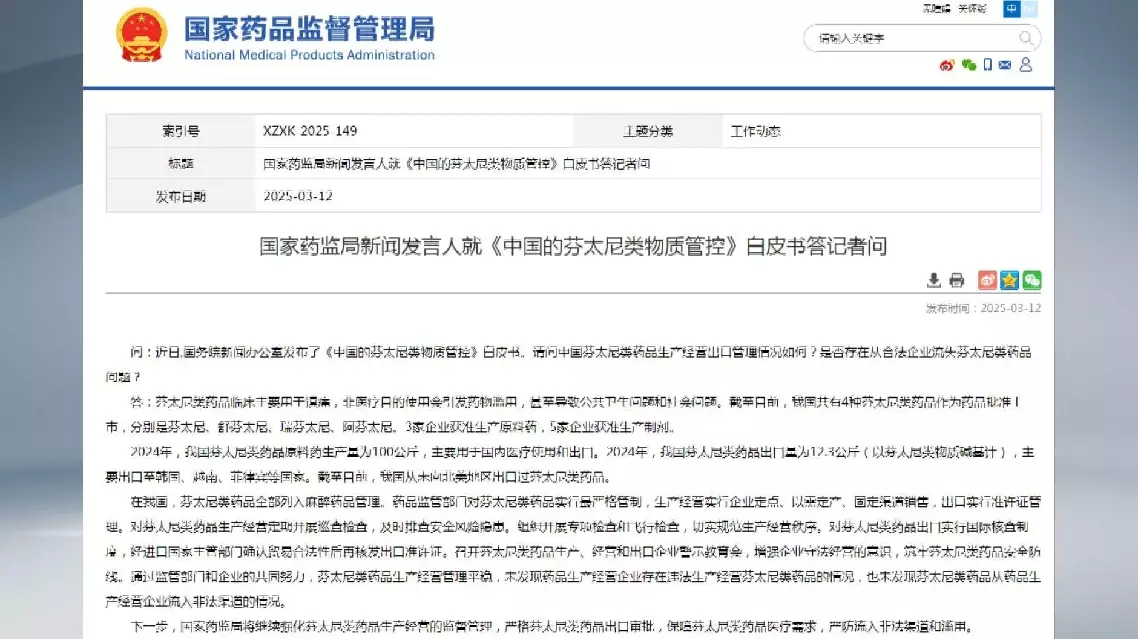Click the 国家药品监督管理局 site title
This screenshot has width=1138, height=639.
tap(309, 28)
